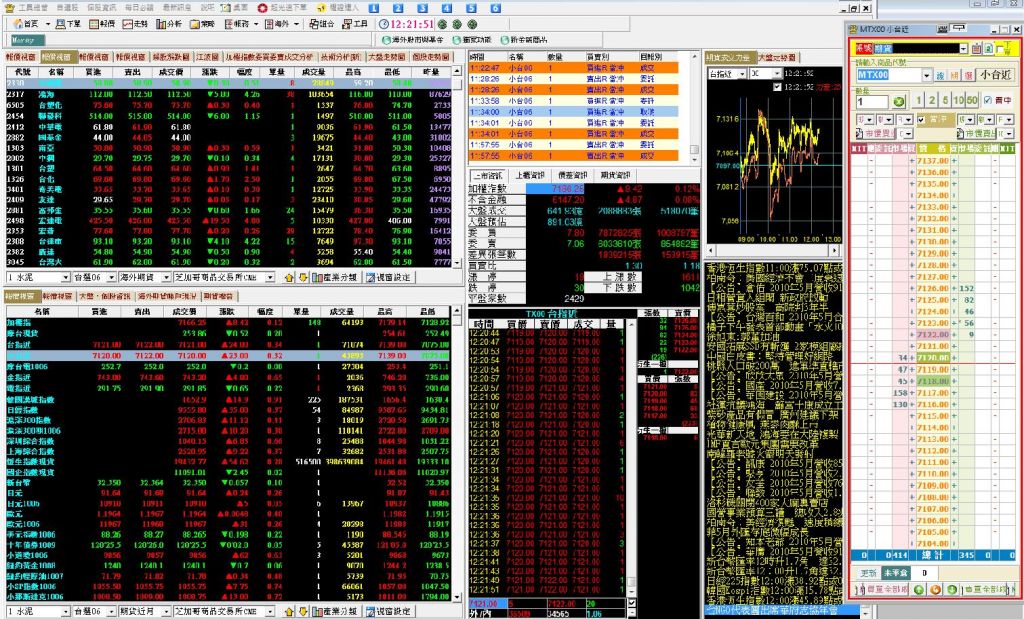Screen dimensions: 1024x619
Task: Switch to the 期貨資訊 tab
Action: pyautogui.click(x=615, y=175)
